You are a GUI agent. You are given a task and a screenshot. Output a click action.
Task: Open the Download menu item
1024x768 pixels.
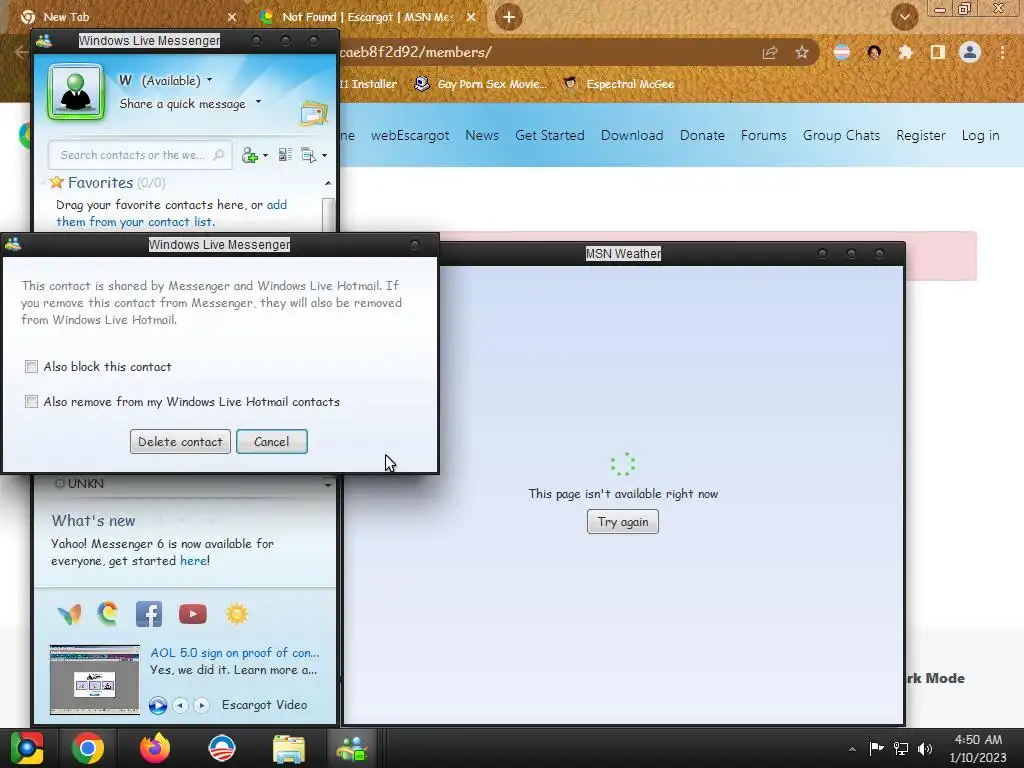pos(632,135)
